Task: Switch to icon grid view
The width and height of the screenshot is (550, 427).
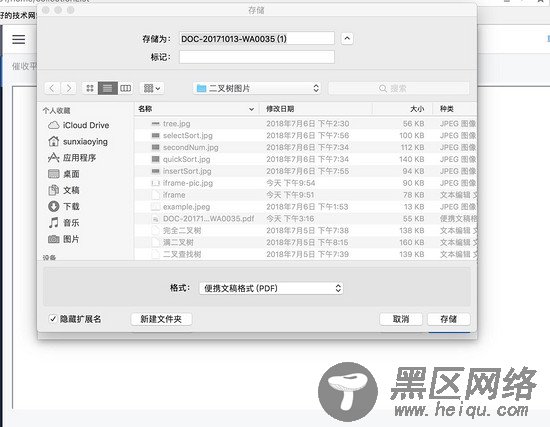Action: click(90, 88)
